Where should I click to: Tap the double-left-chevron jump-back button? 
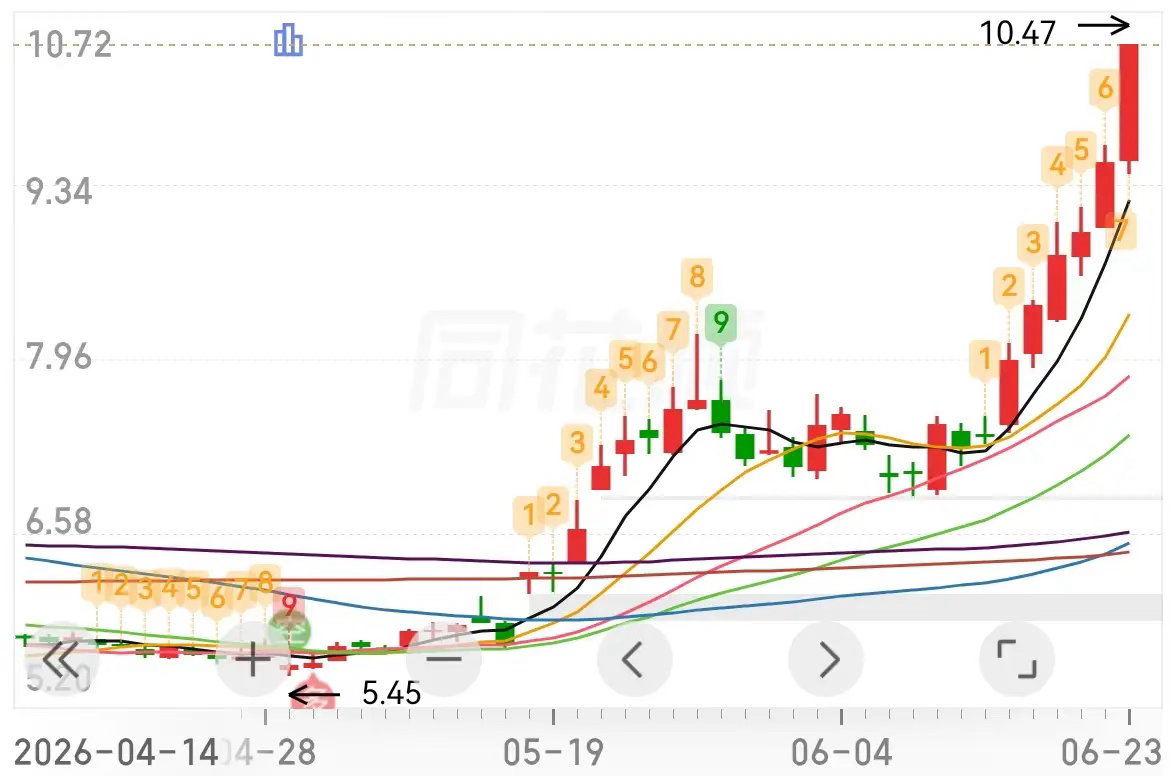62,660
